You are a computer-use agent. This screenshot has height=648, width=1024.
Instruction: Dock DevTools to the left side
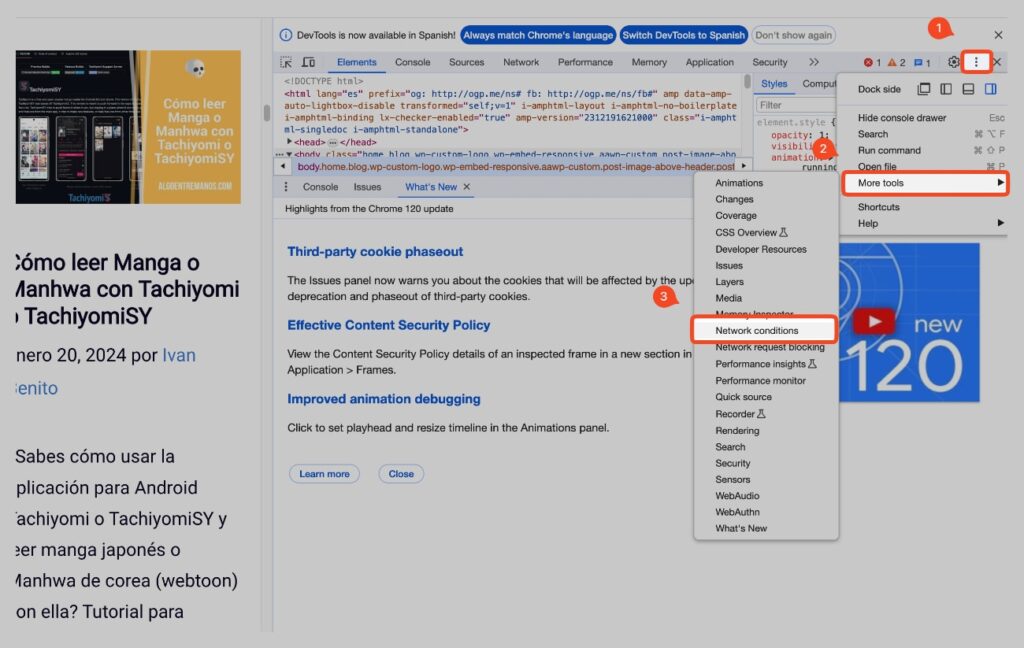point(945,89)
